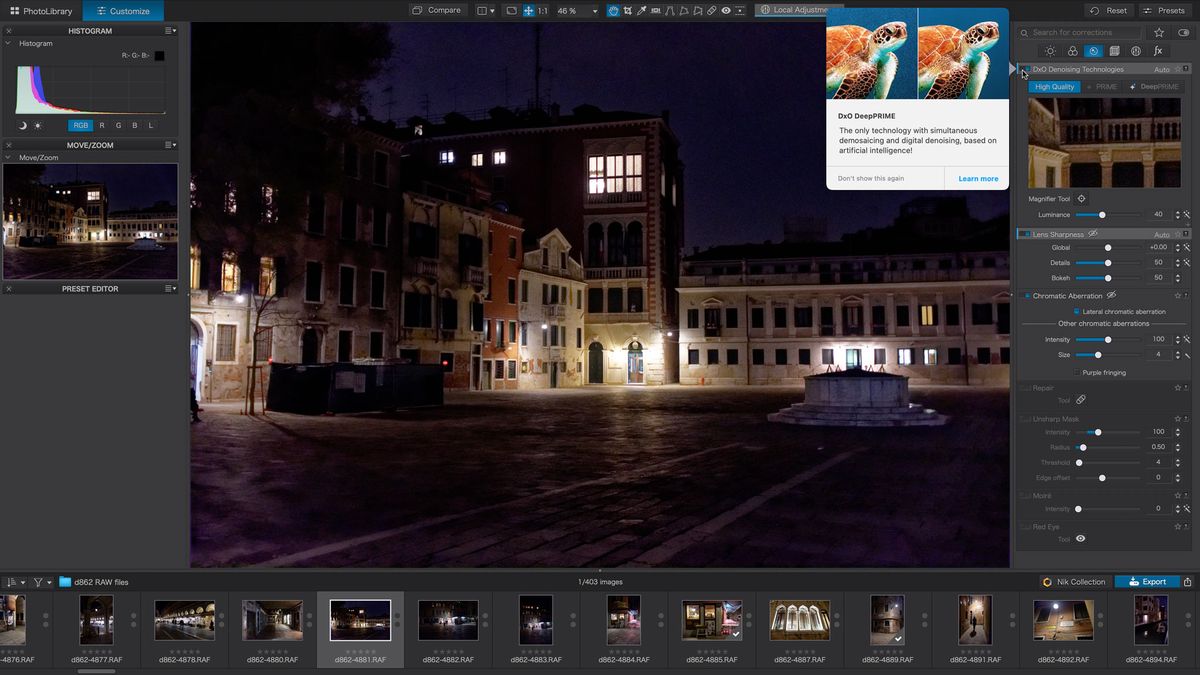Click the Magnifier Tool target icon
This screenshot has height=675, width=1200.
click(x=1081, y=199)
